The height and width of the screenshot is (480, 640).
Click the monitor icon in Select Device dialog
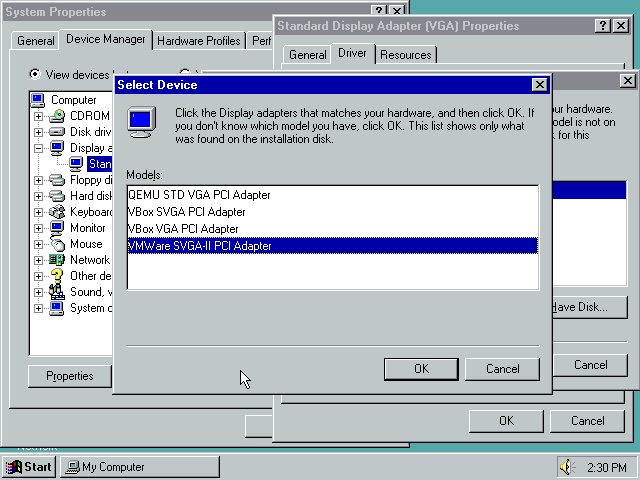(141, 122)
